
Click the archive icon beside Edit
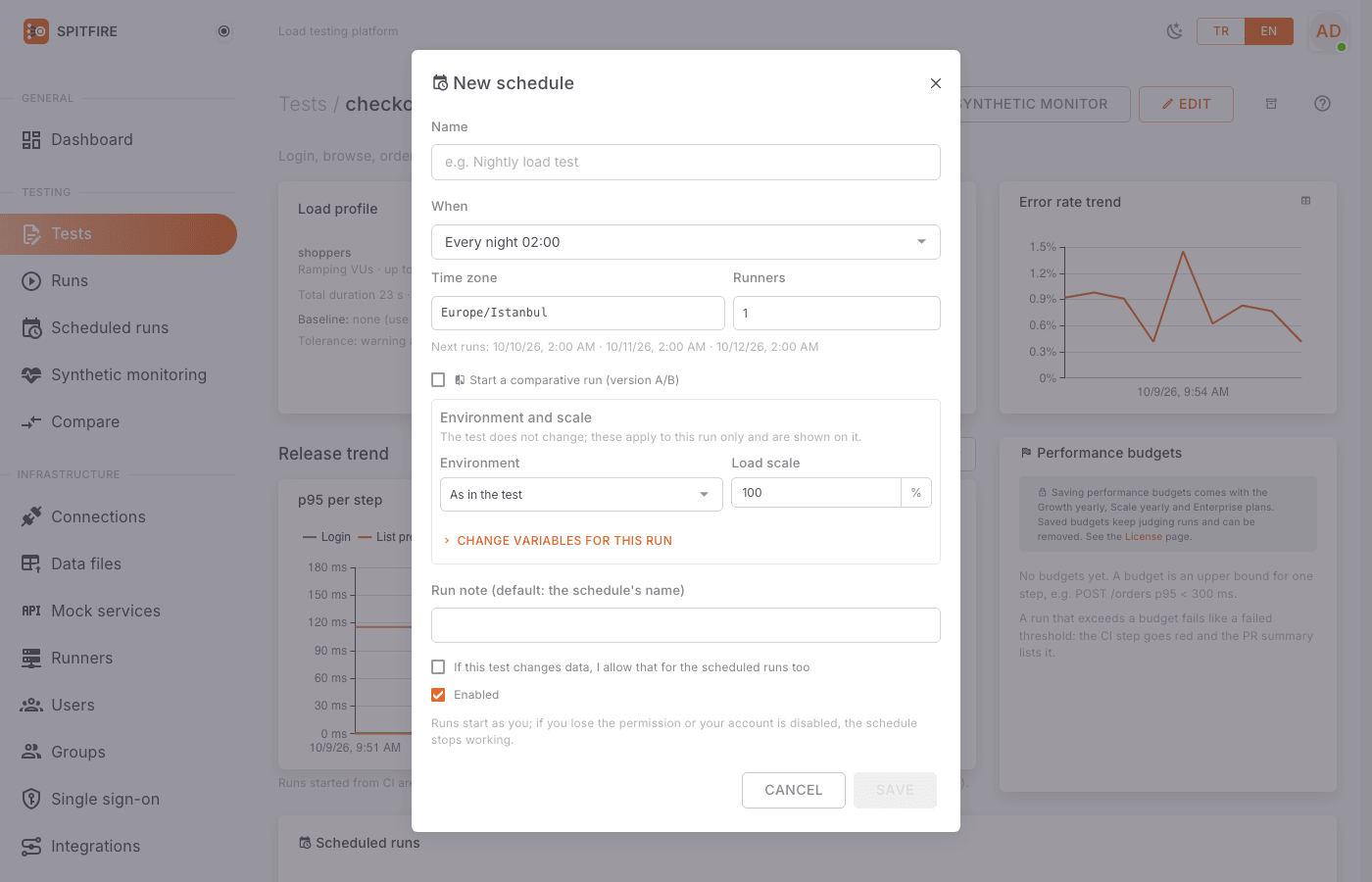1271,104
